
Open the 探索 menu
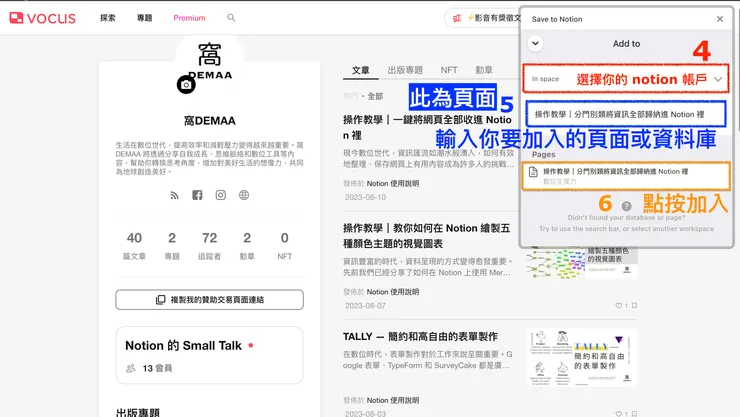tap(108, 18)
